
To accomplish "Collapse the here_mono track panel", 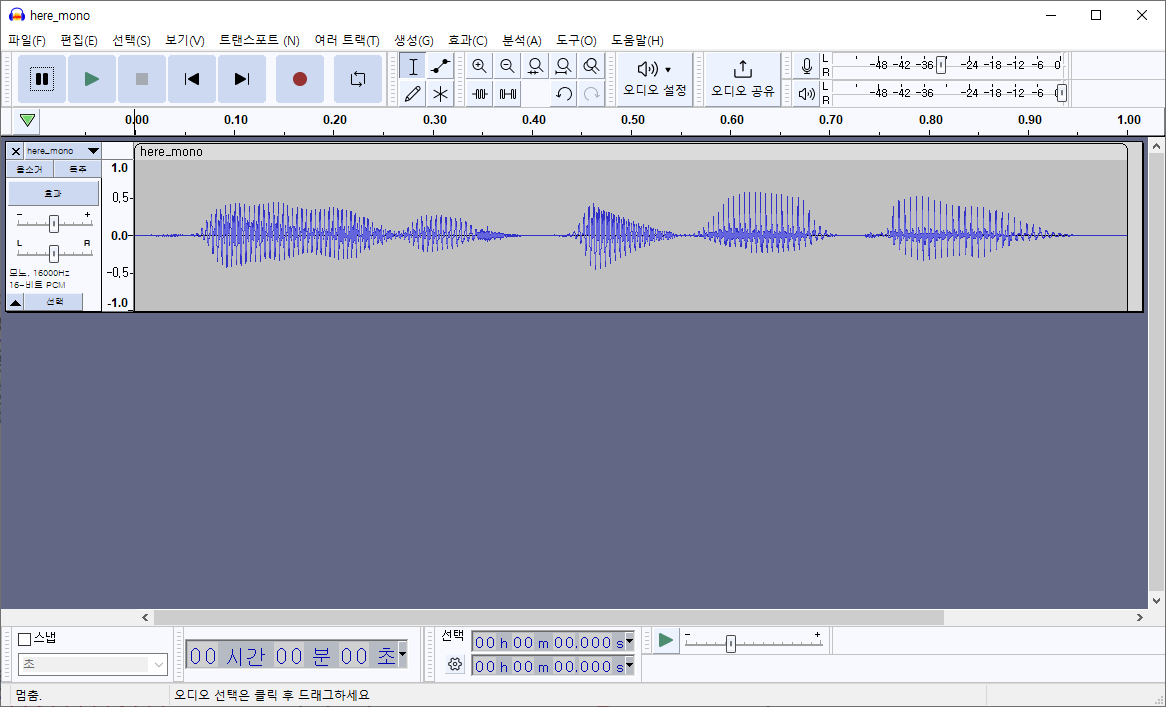I will [17, 300].
